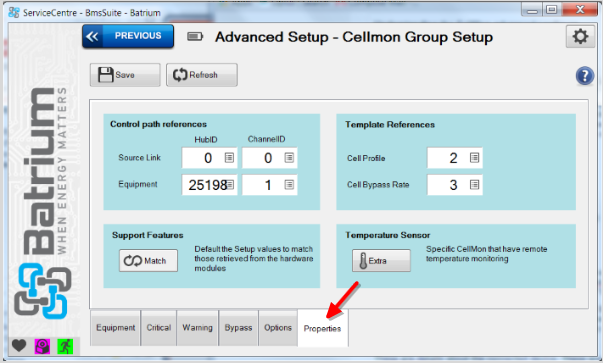603x363 pixels.
Task: Open the Source Link HubID picker icon
Action: pyautogui.click(x=229, y=158)
